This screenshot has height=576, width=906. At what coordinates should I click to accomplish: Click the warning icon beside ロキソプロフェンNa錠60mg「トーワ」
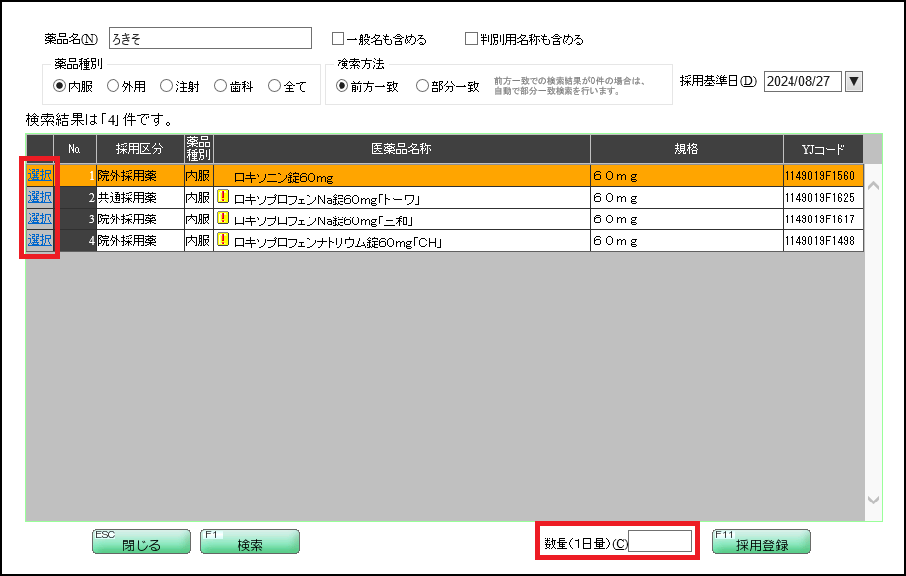pos(222,197)
